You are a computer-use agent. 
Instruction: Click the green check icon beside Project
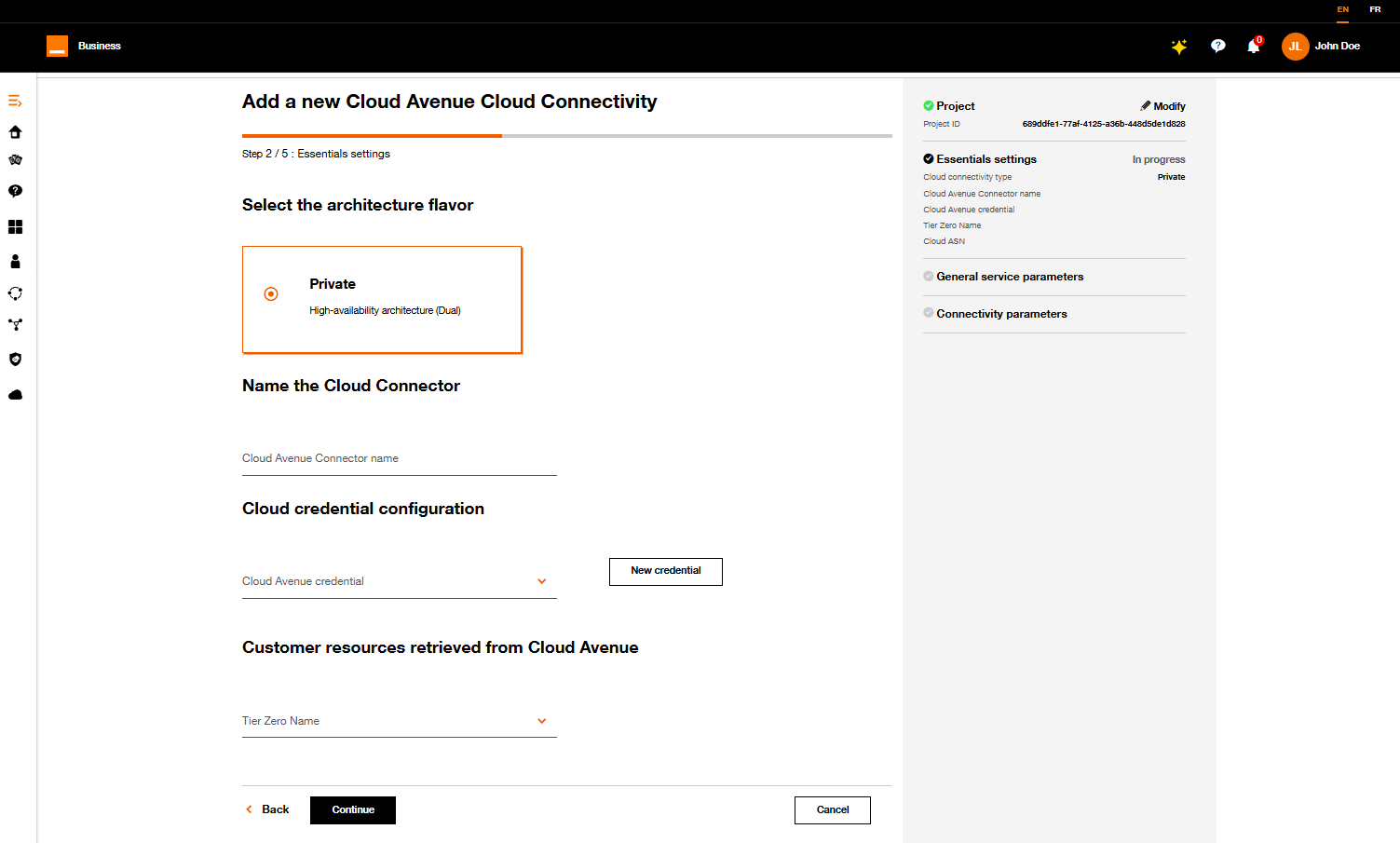pyautogui.click(x=929, y=106)
